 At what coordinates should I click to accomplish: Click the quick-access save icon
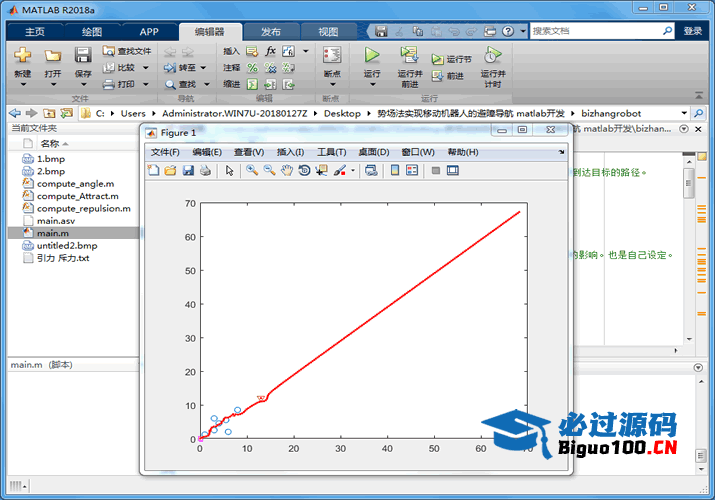tap(381, 31)
